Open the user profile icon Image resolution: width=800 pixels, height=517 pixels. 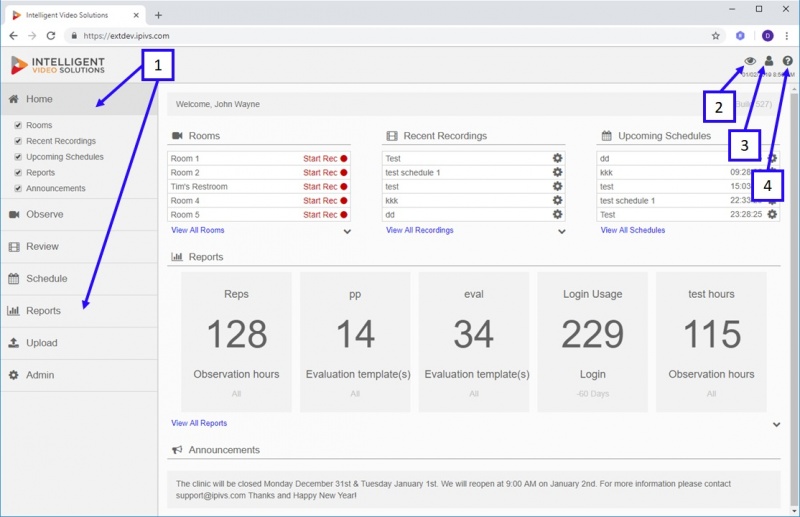tap(769, 61)
